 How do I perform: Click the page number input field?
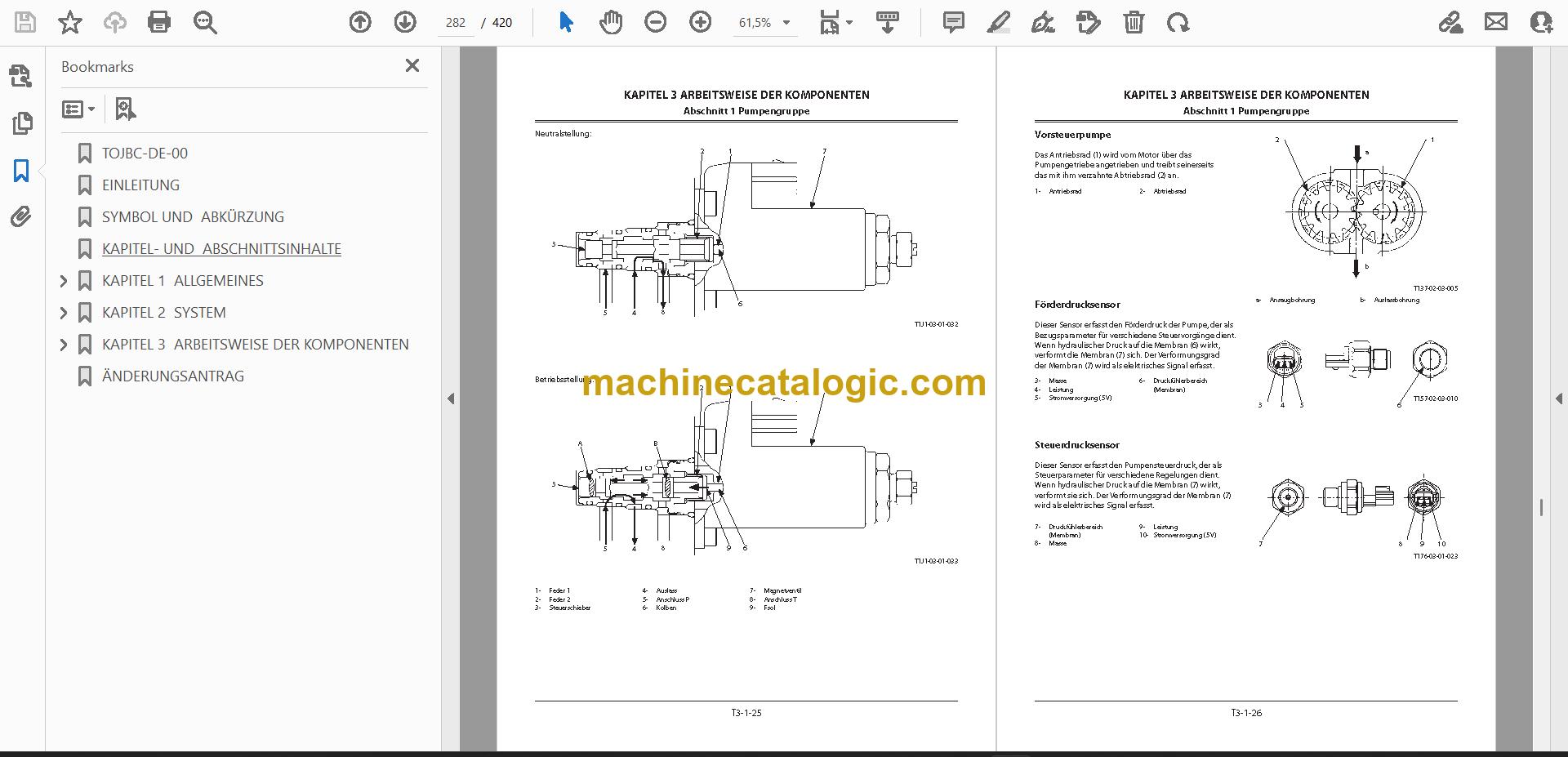tap(456, 23)
